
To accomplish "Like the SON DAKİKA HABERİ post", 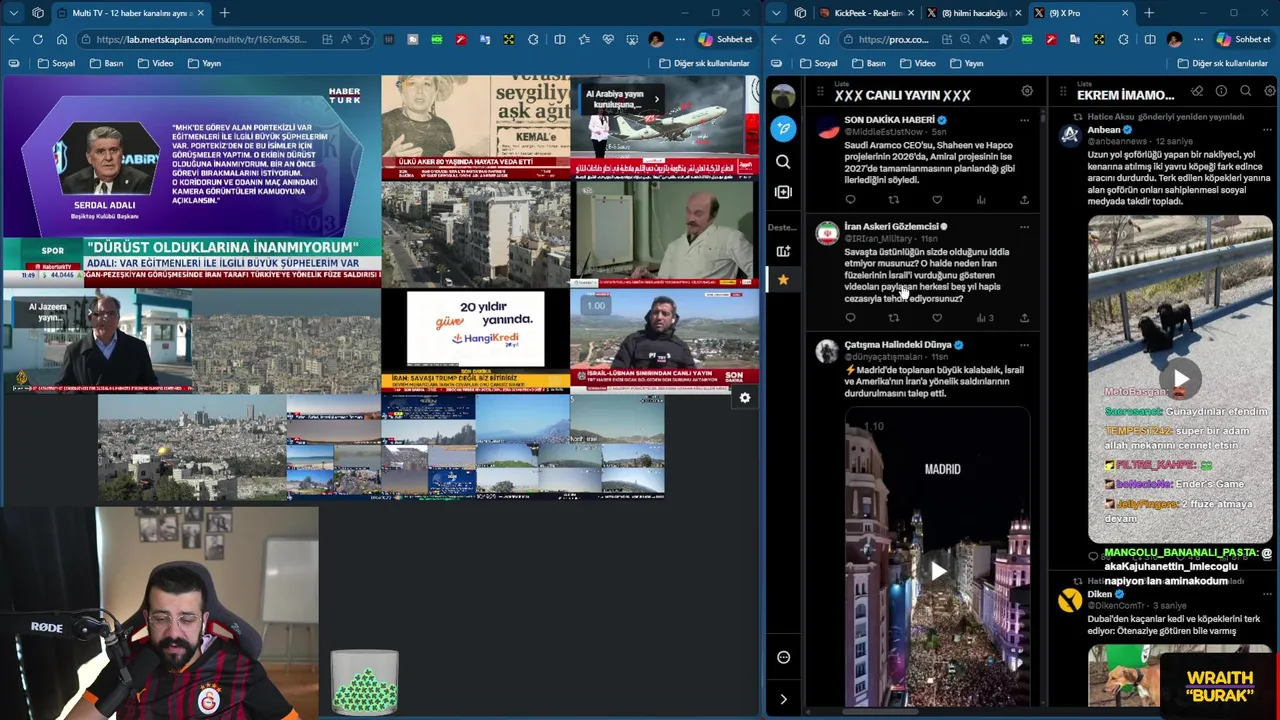I will 937,200.
